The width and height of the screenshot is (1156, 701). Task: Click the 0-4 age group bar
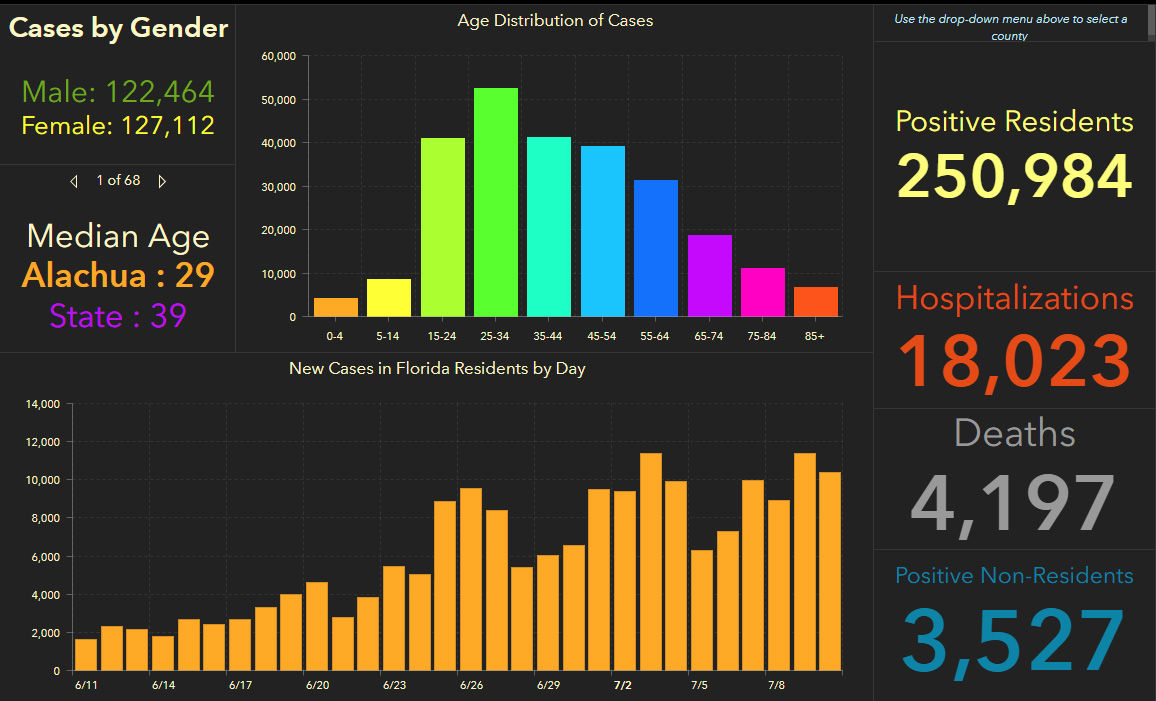[336, 307]
